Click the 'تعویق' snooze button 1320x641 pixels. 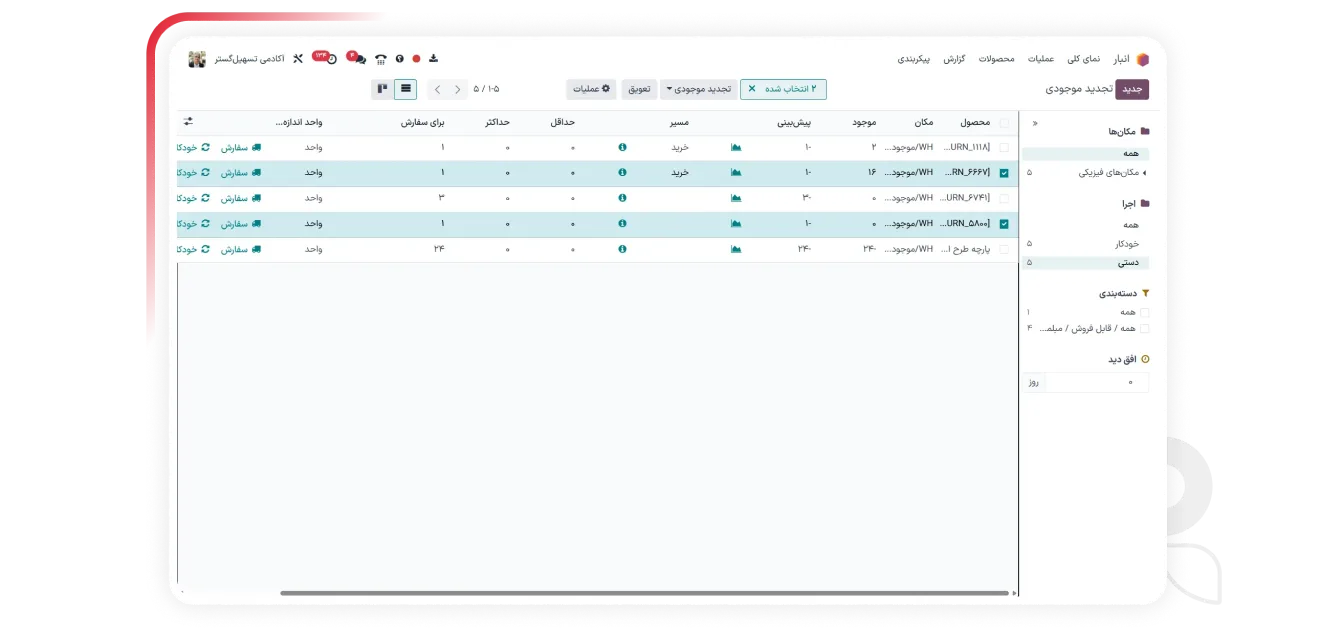point(639,89)
